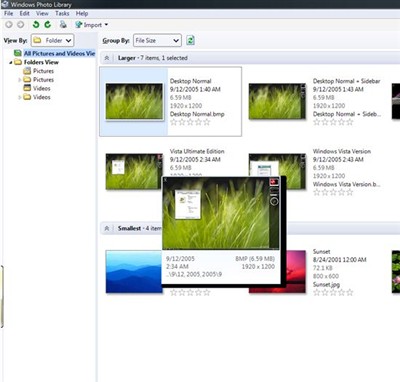Select the Desktop Normal thumbnail
The image size is (400, 382).
click(134, 101)
